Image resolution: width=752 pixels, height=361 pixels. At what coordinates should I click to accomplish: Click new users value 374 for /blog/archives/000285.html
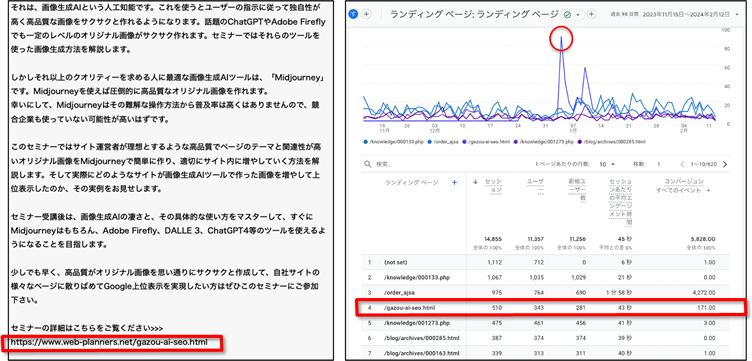point(580,338)
